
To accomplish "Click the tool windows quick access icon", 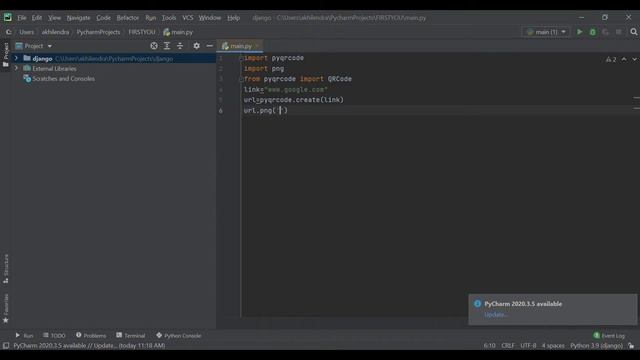I will (x=6, y=346).
